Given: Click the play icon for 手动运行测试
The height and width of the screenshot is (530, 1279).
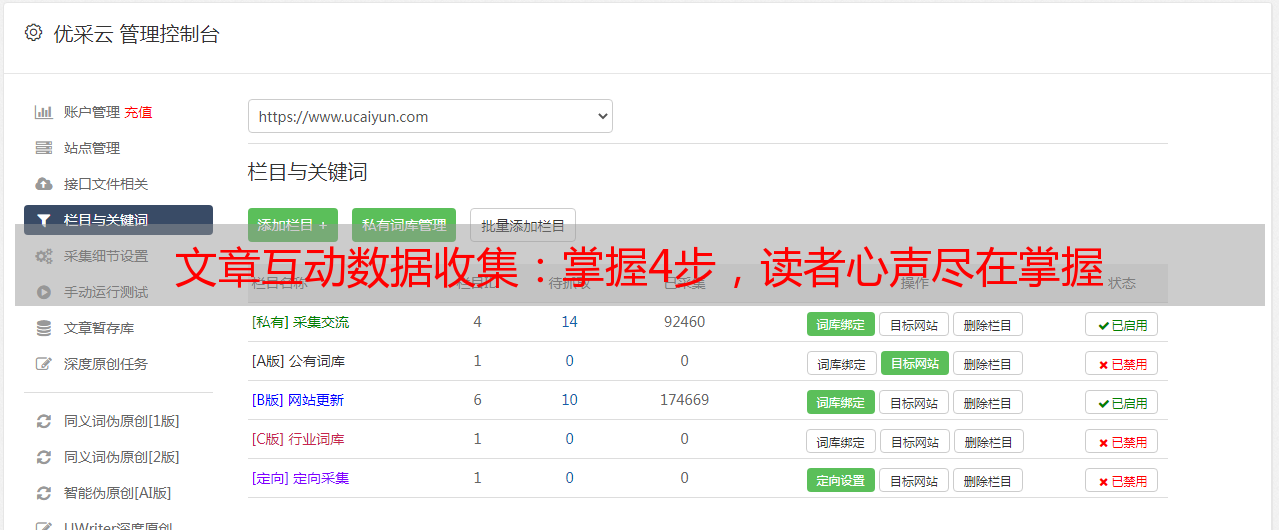Looking at the screenshot, I should 43,292.
